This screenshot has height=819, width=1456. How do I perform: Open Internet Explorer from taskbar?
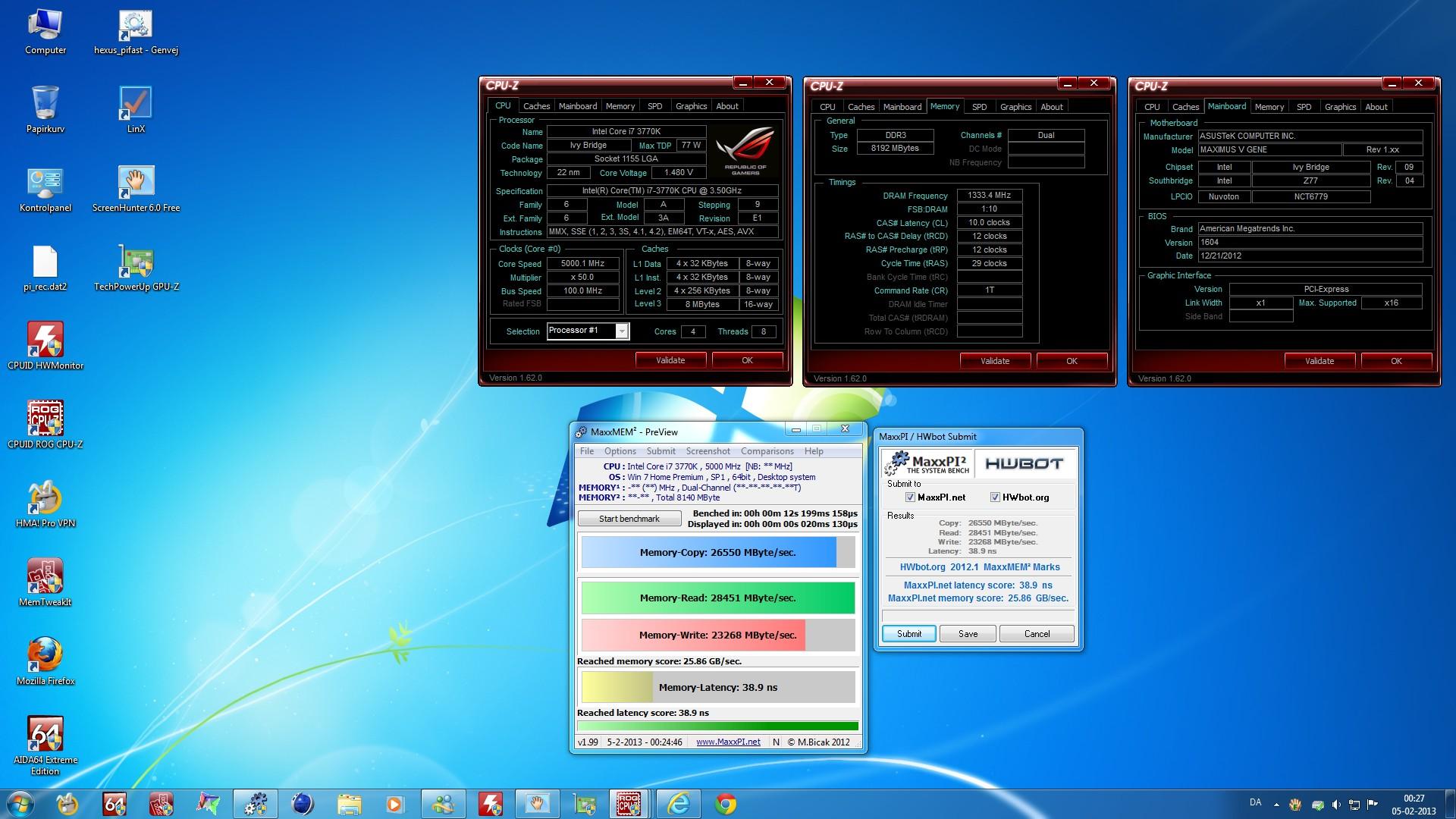[x=678, y=804]
